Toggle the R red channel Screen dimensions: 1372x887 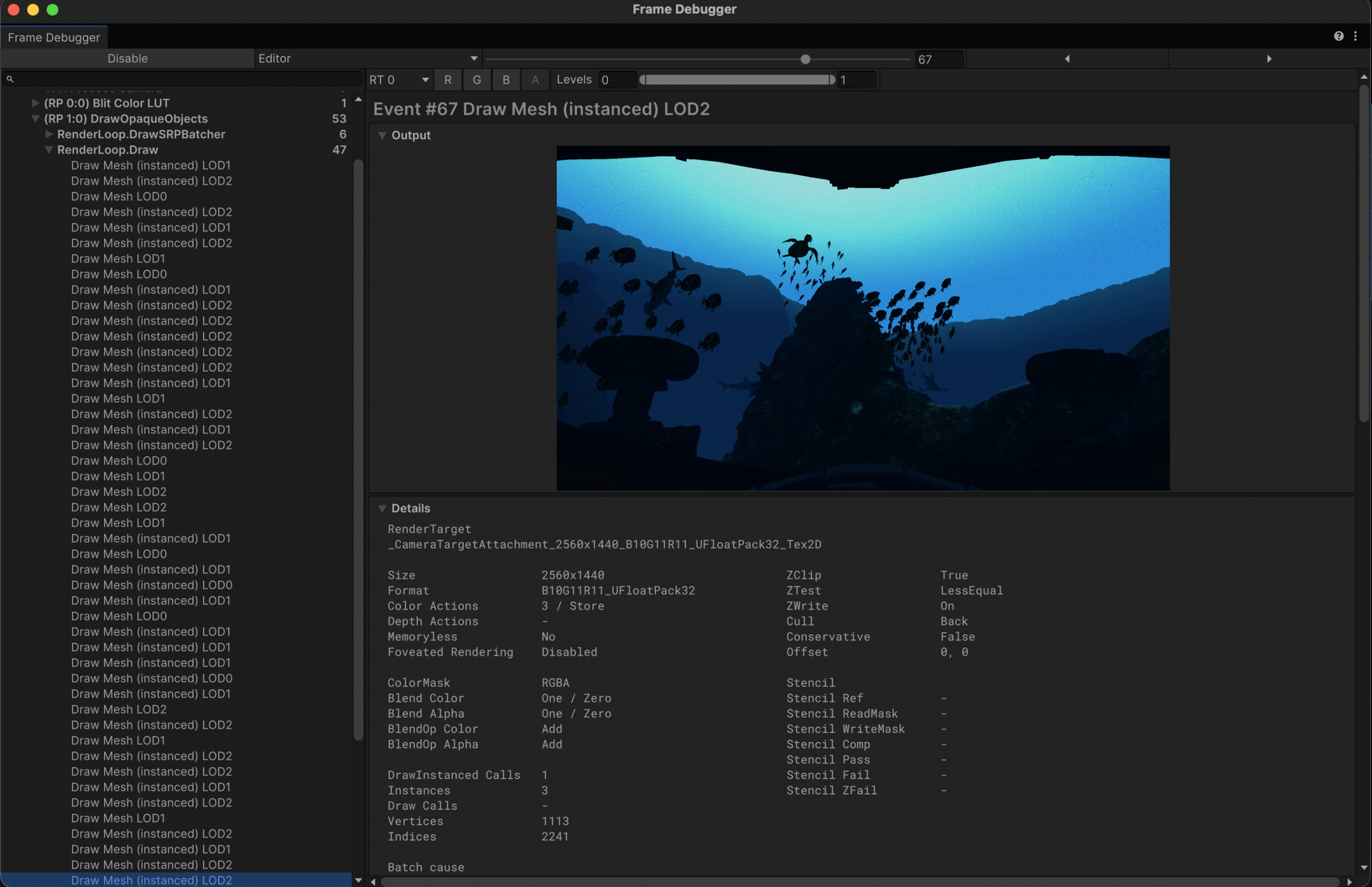tap(448, 80)
